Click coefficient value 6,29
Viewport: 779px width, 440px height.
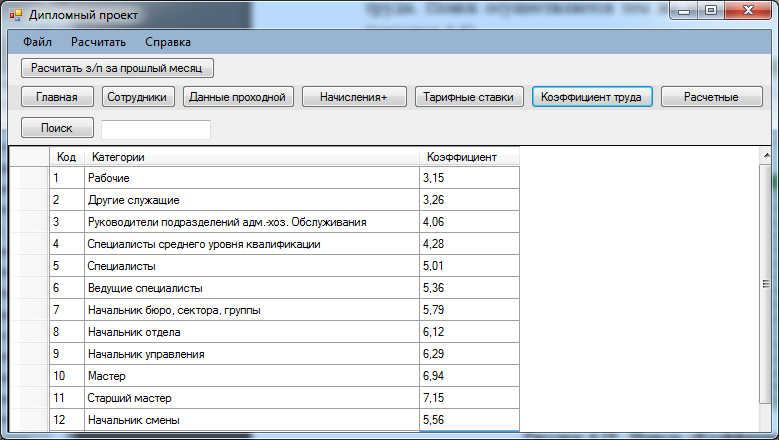point(469,354)
